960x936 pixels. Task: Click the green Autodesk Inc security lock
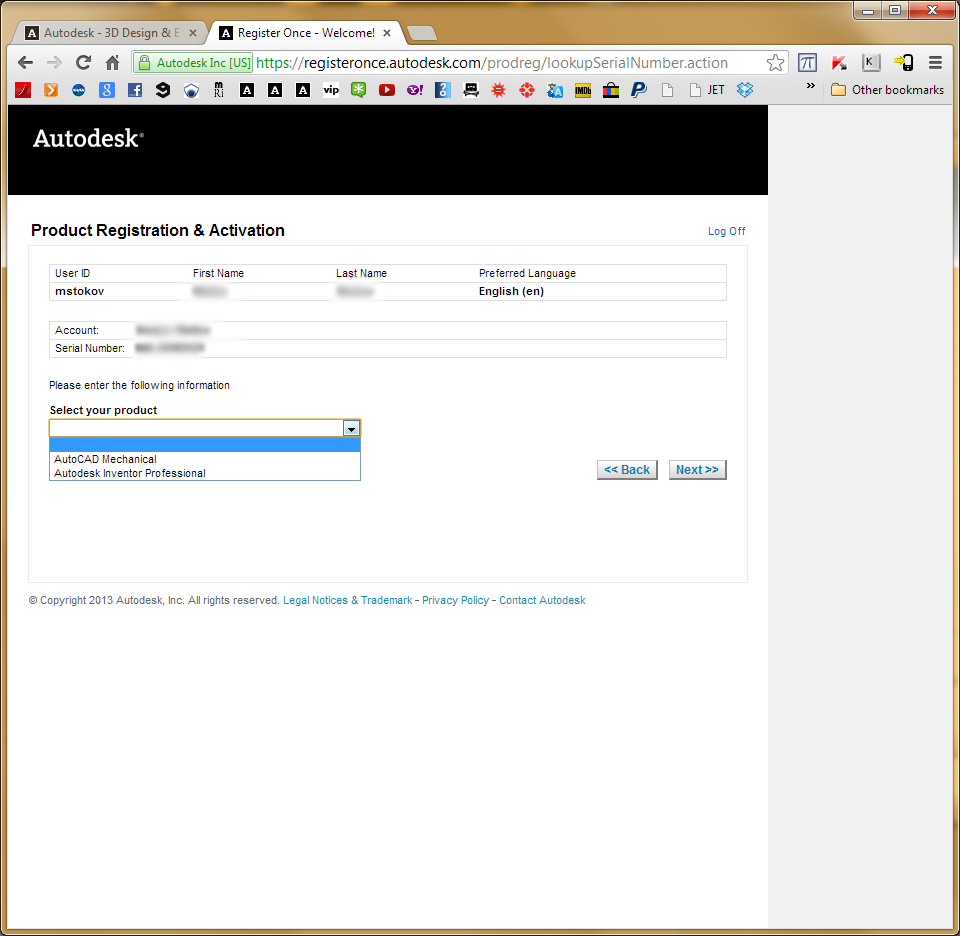[x=194, y=62]
